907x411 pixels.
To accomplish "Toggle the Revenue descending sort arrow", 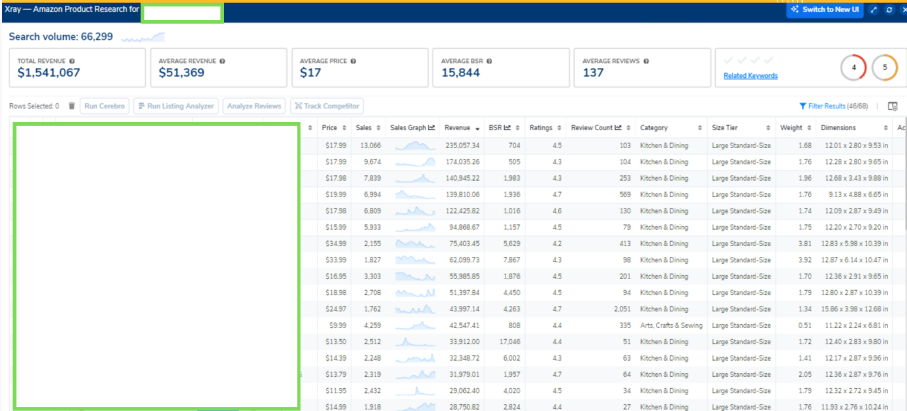I will click(x=477, y=128).
